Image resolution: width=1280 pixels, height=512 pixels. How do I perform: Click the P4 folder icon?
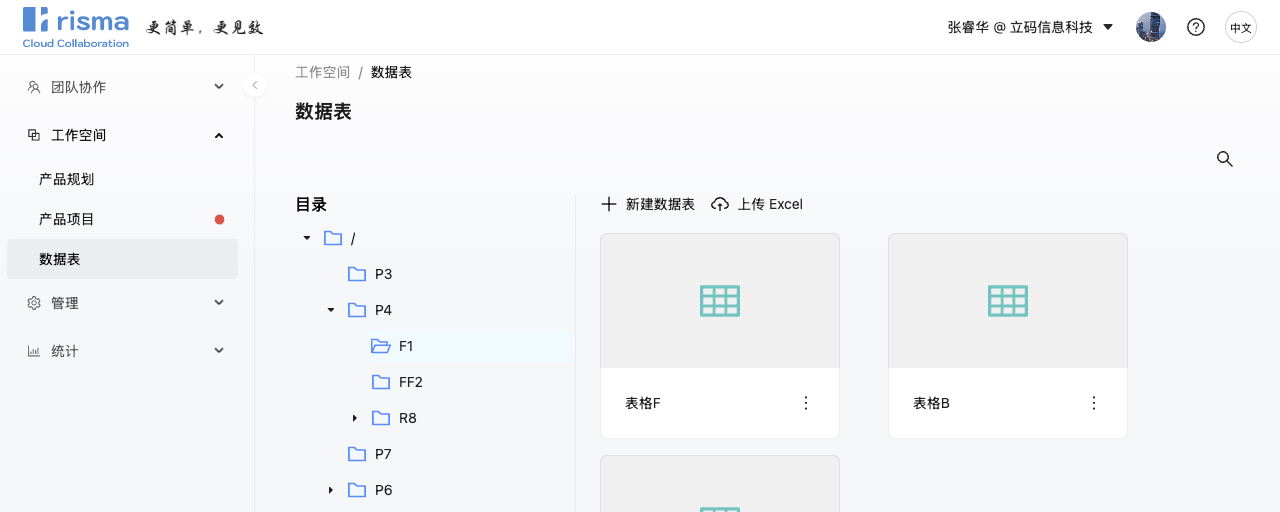point(357,310)
